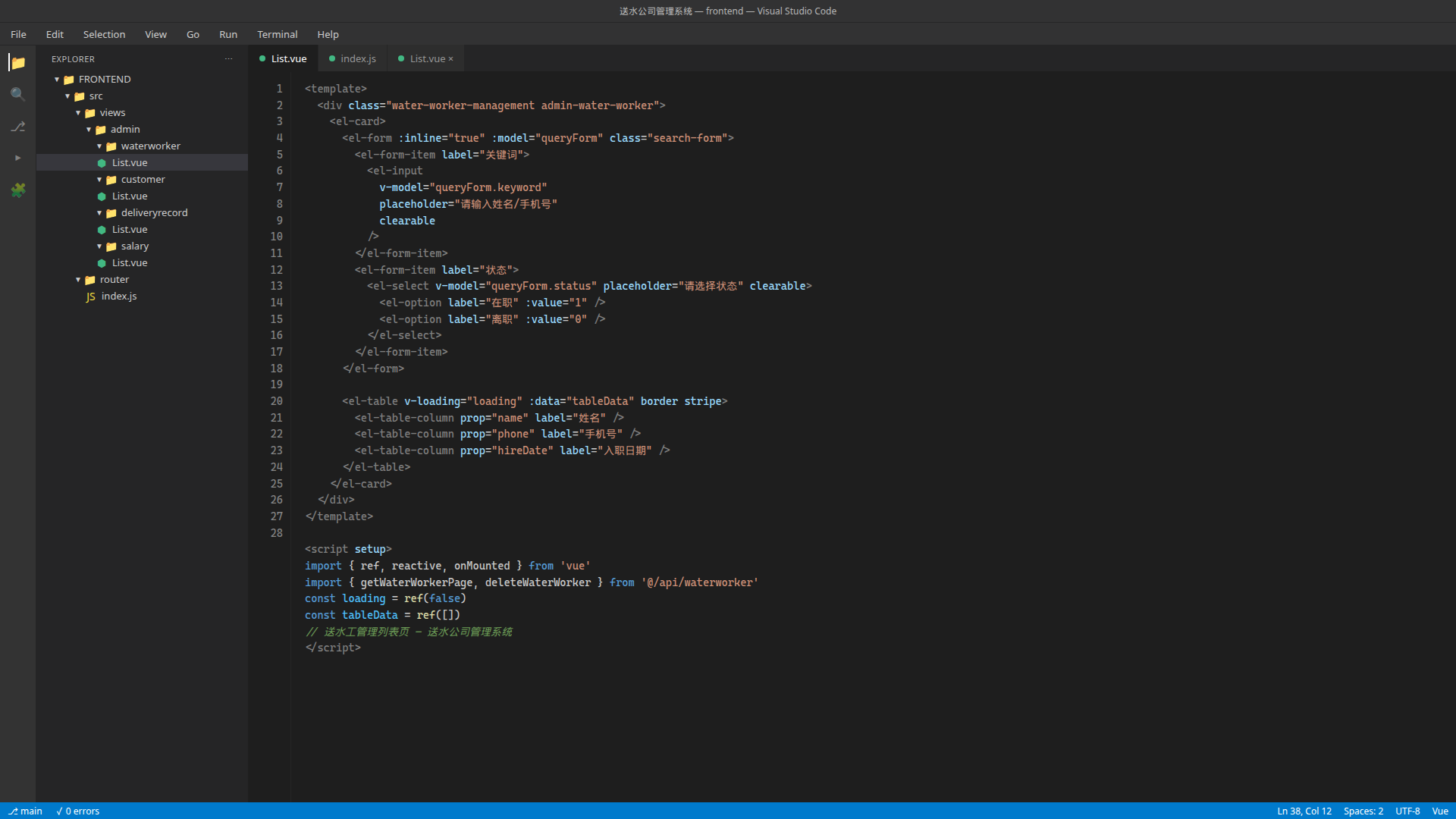The height and width of the screenshot is (819, 1456).
Task: Click "getWaterWorkerPage" in the import line
Action: pyautogui.click(x=416, y=582)
